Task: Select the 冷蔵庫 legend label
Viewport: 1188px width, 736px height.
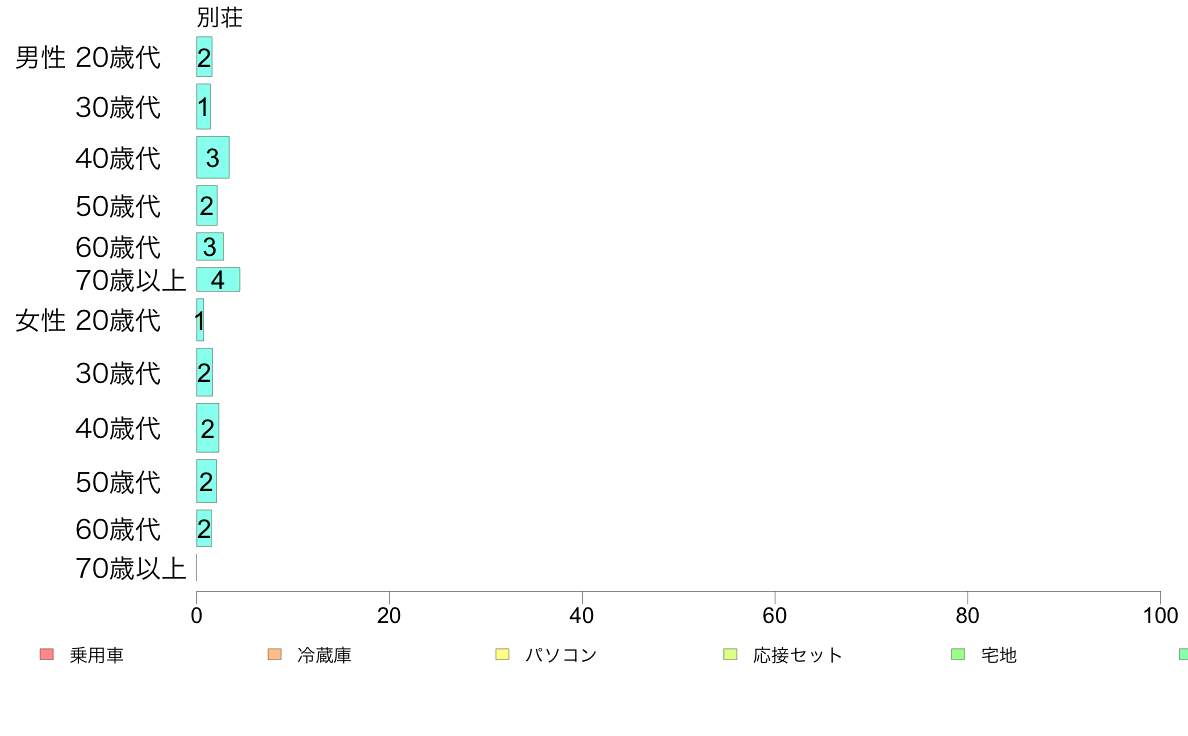Action: (324, 655)
